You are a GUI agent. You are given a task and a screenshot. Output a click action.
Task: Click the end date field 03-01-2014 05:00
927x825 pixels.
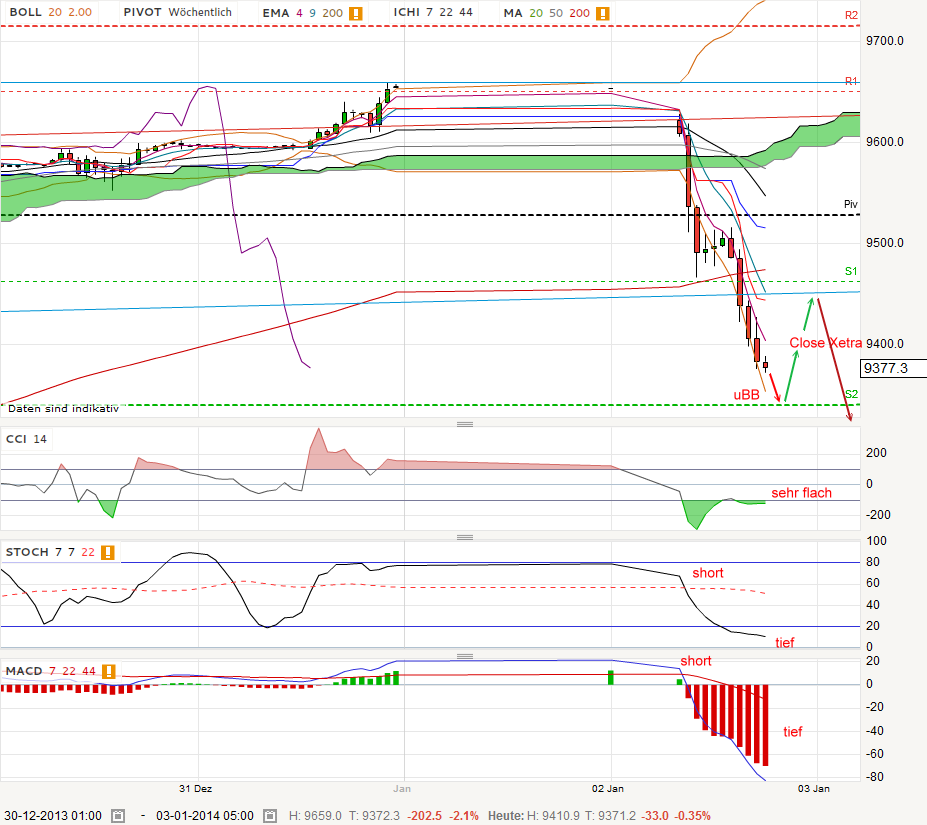point(205,816)
